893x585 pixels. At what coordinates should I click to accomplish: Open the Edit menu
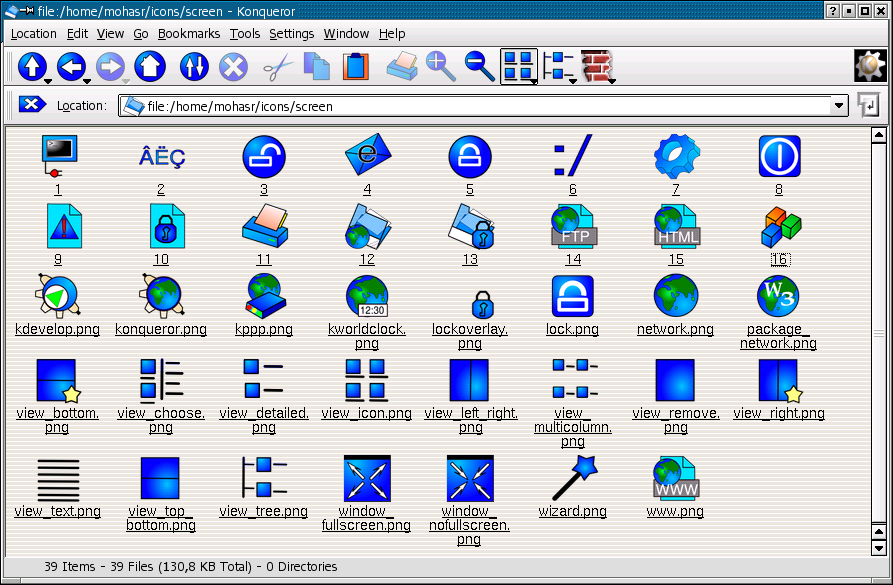pyautogui.click(x=77, y=34)
